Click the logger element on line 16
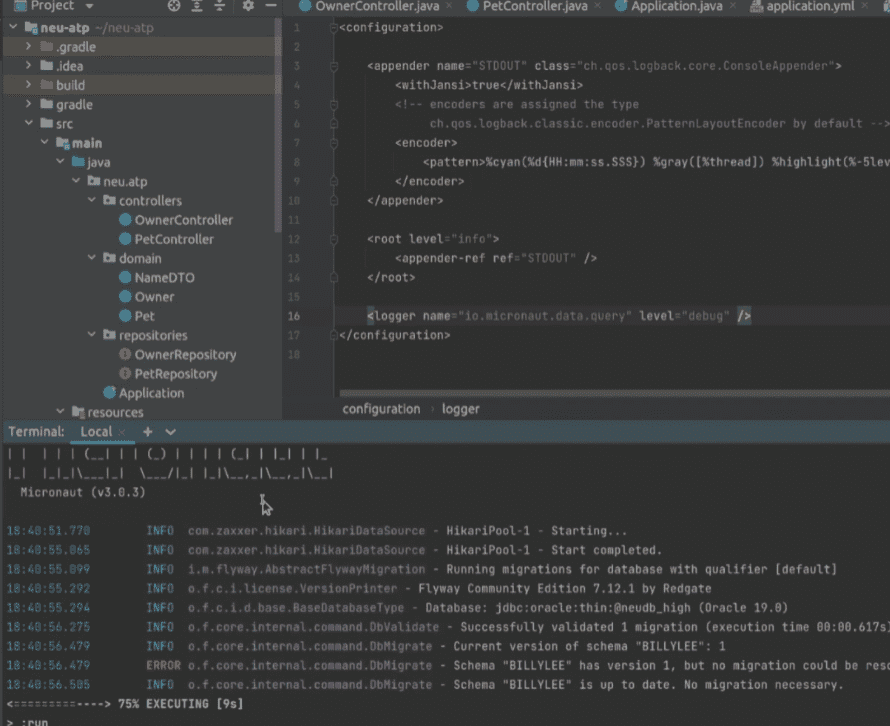The image size is (890, 726). pos(559,316)
